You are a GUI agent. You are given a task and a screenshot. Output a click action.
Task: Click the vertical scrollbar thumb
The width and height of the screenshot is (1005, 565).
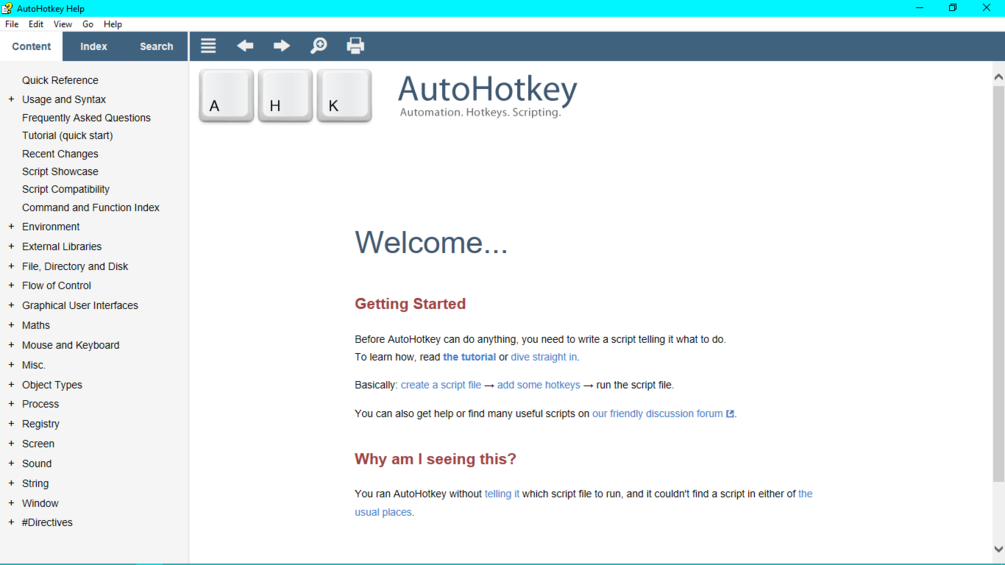999,284
